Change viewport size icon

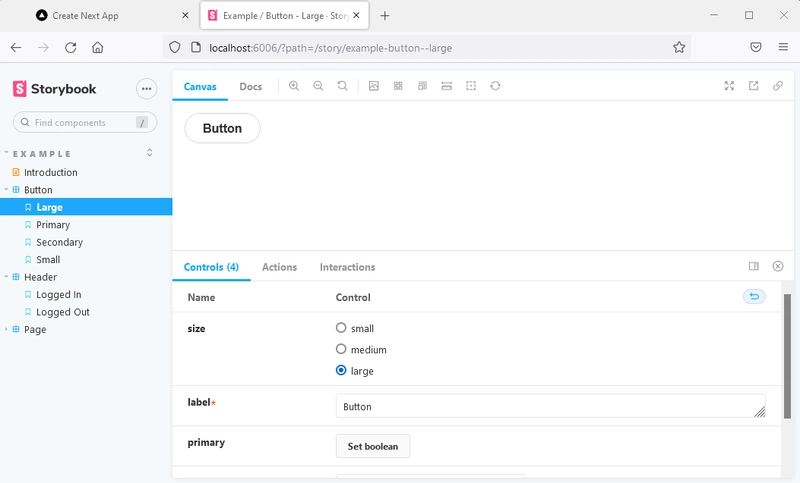422,86
